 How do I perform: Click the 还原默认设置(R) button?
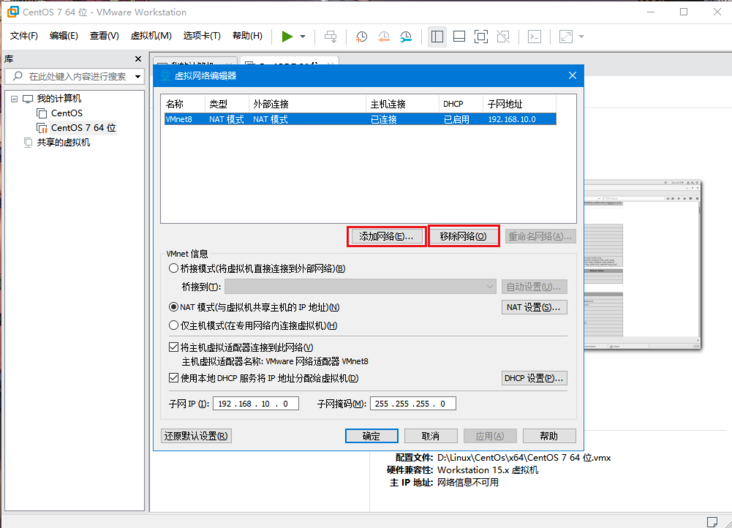196,436
